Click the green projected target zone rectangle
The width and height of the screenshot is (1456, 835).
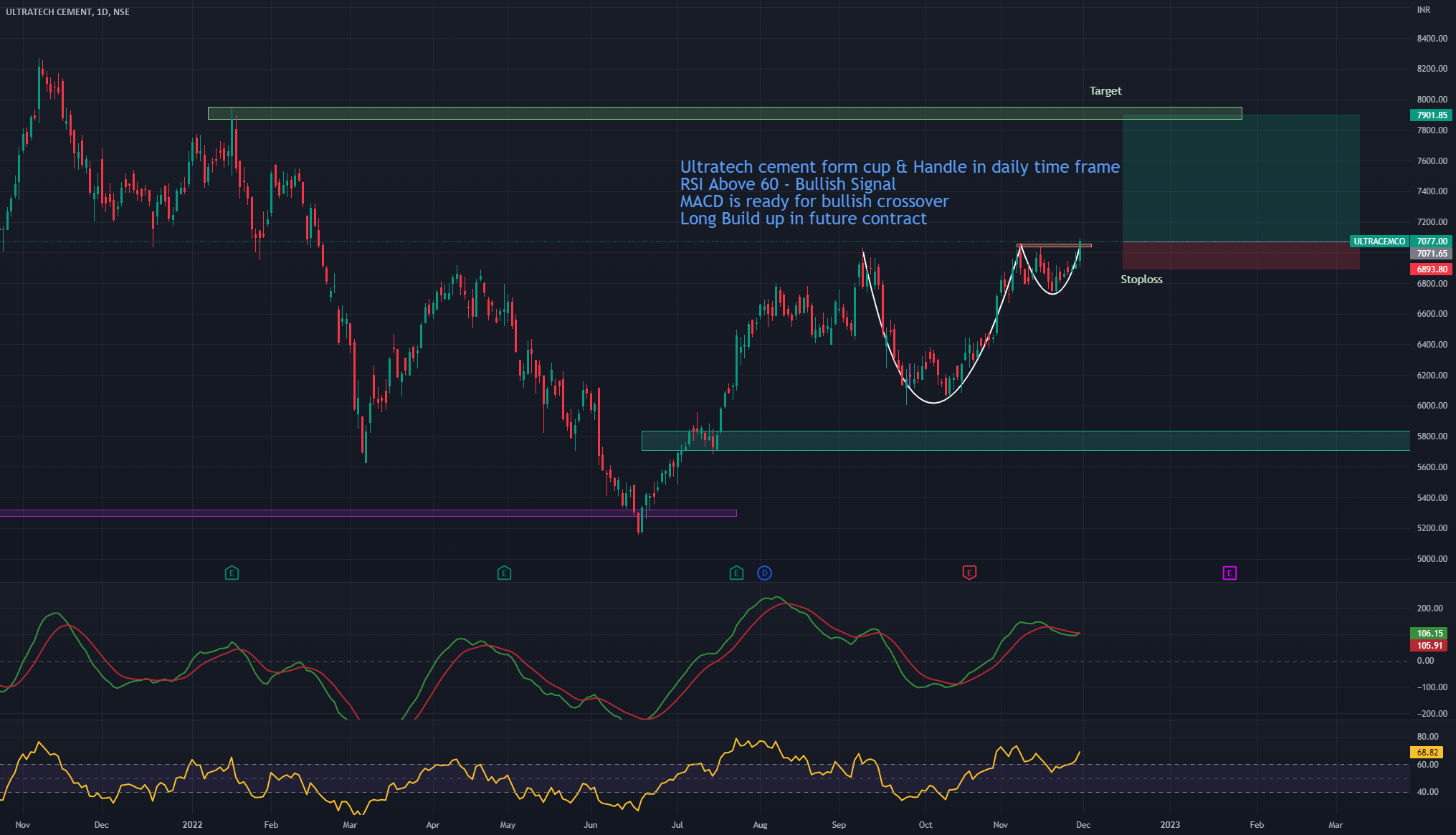[1240, 179]
